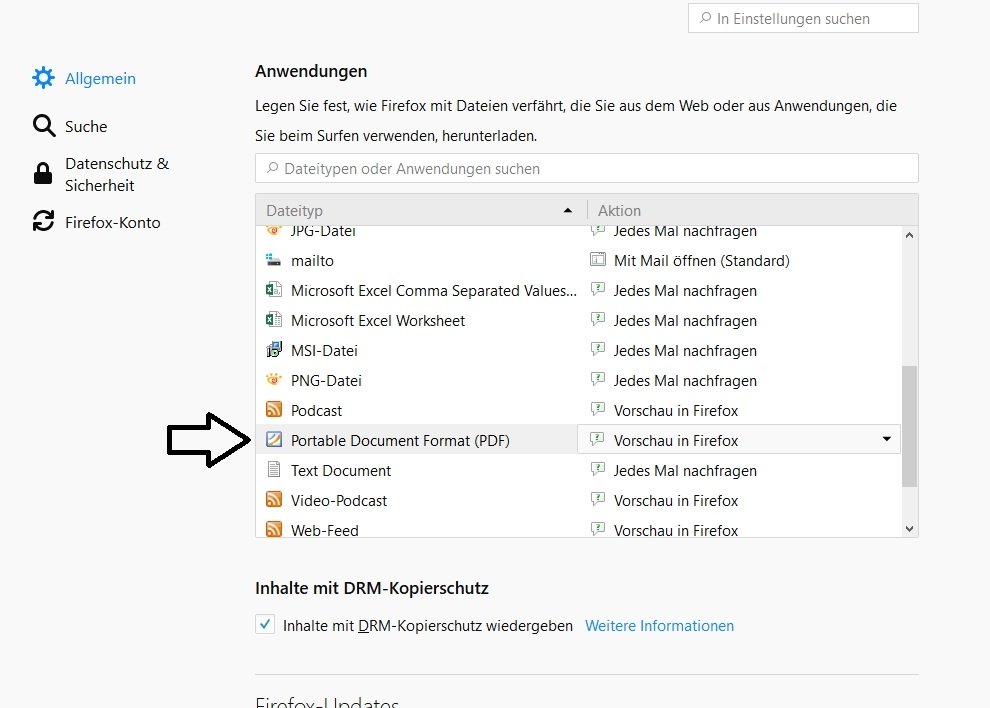
Task: Click the list scrollbar down arrow
Action: (x=909, y=529)
